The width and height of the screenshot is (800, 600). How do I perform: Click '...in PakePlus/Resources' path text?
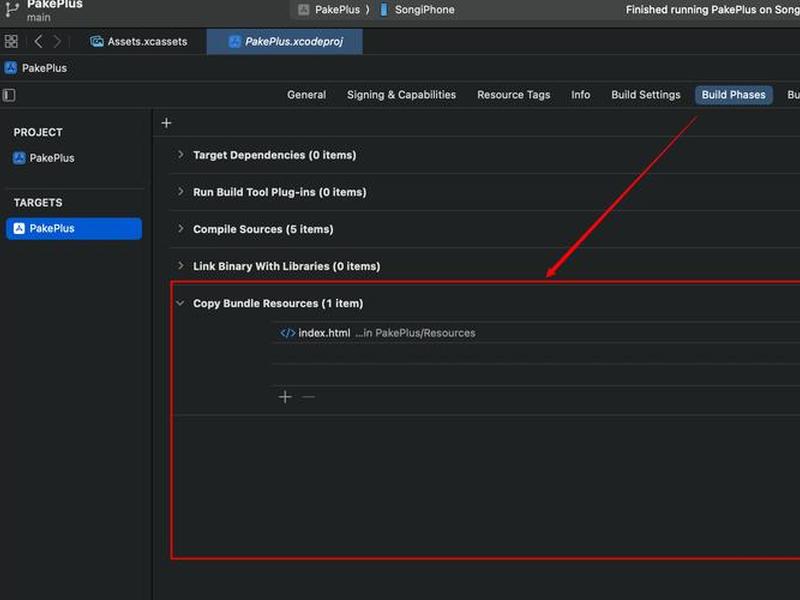[x=415, y=333]
